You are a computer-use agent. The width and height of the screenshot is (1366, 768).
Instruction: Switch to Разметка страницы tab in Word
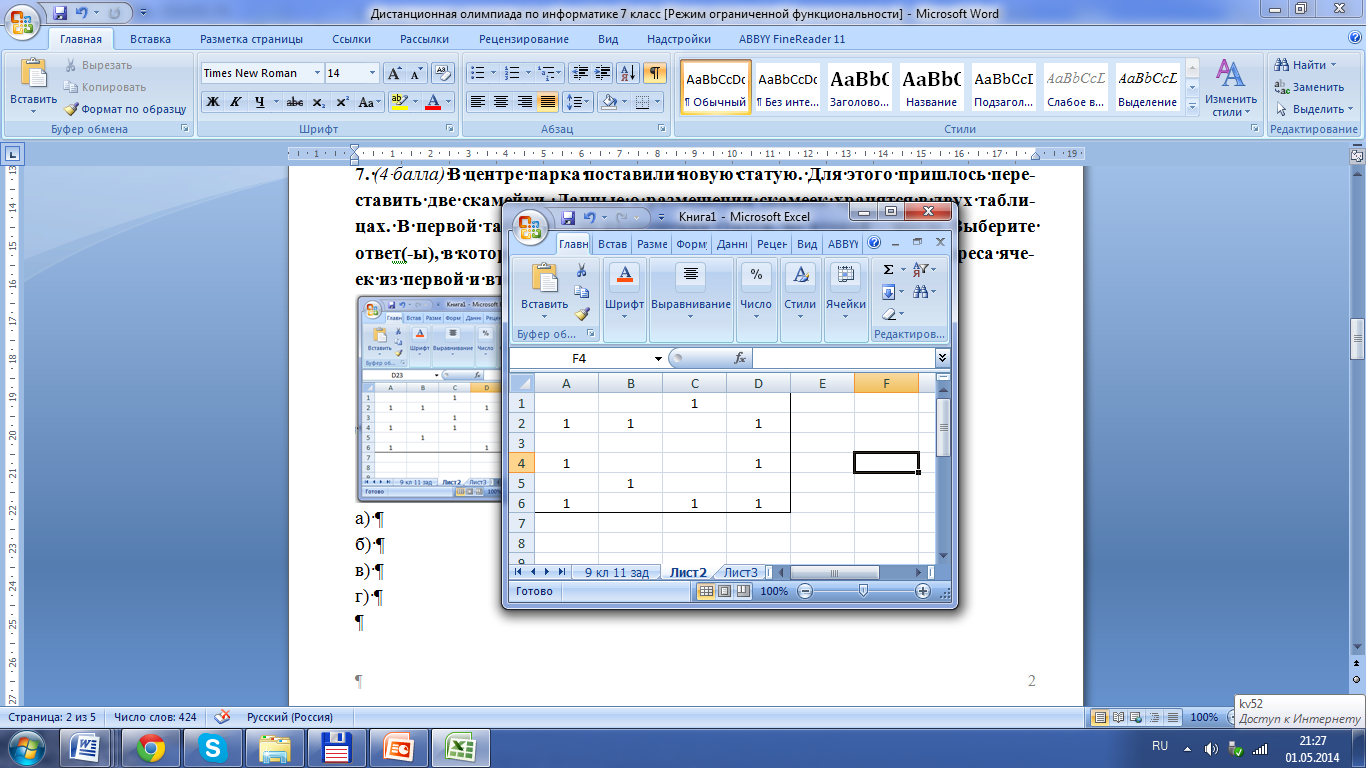251,39
